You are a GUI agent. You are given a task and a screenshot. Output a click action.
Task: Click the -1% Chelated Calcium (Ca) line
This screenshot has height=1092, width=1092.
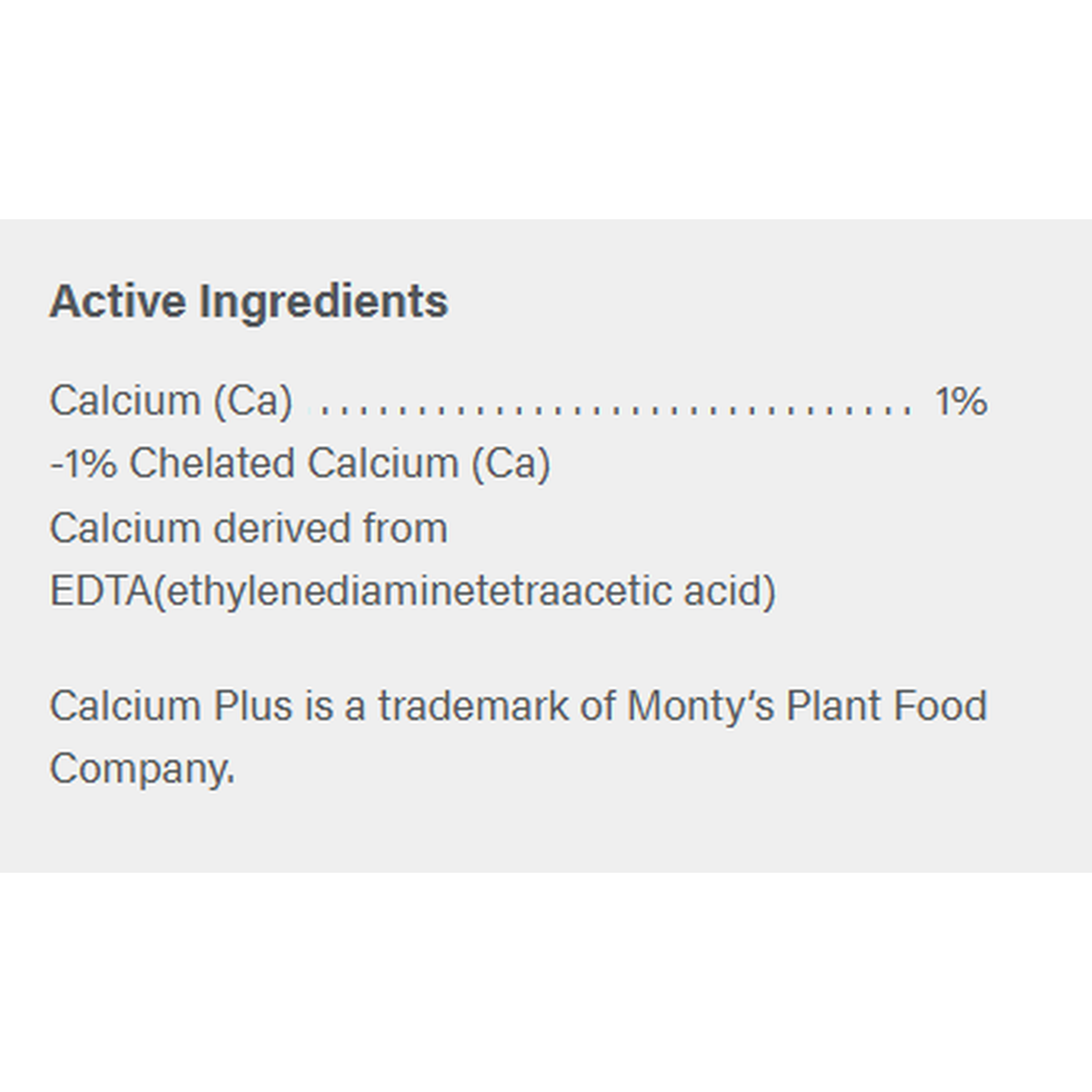[300, 463]
